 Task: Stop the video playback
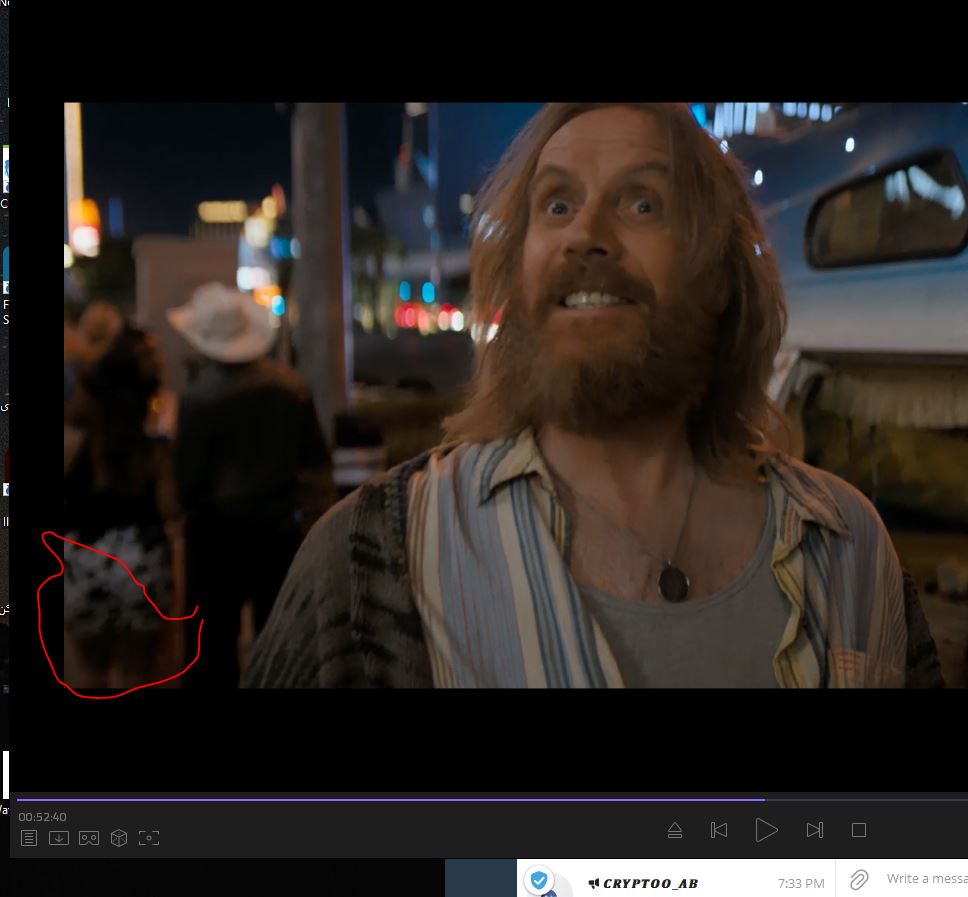click(x=858, y=830)
